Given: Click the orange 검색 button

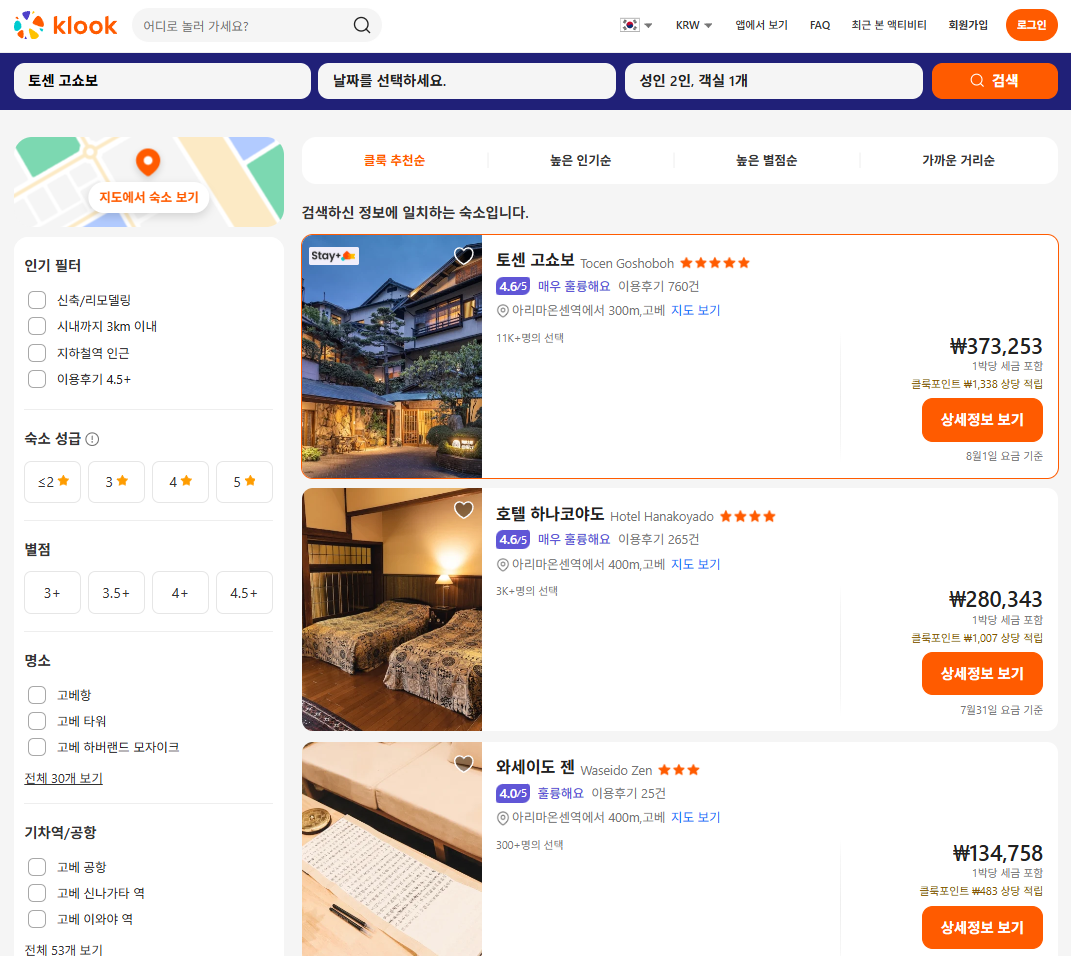Looking at the screenshot, I should (x=994, y=81).
